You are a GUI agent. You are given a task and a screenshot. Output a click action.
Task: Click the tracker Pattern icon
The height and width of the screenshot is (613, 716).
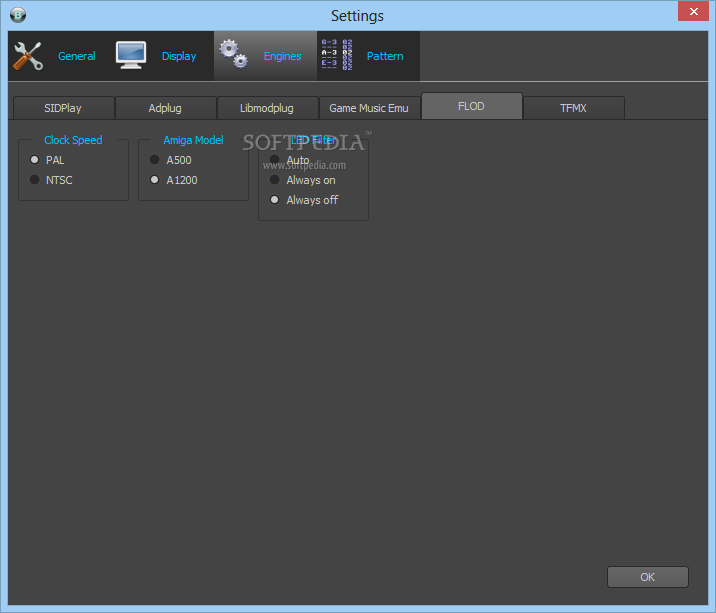click(337, 54)
